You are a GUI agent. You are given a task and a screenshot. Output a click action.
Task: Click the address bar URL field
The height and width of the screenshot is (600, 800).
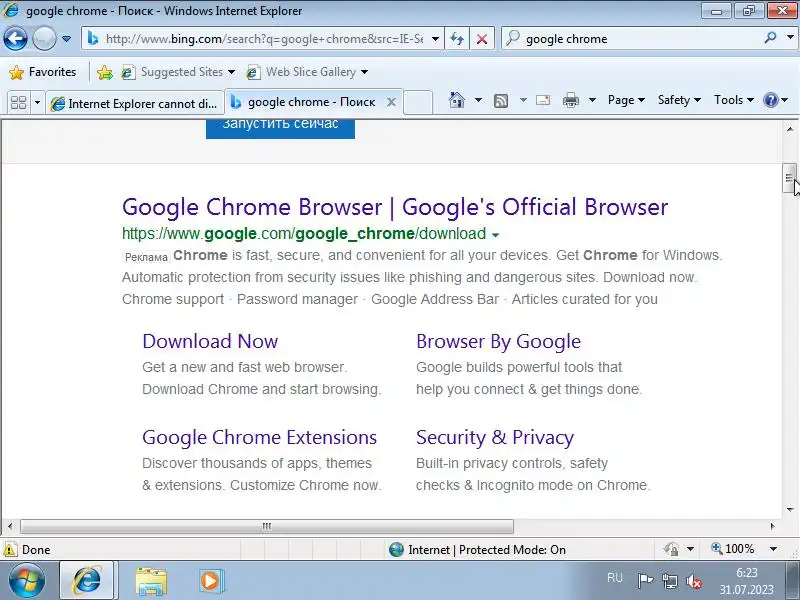pyautogui.click(x=264, y=39)
